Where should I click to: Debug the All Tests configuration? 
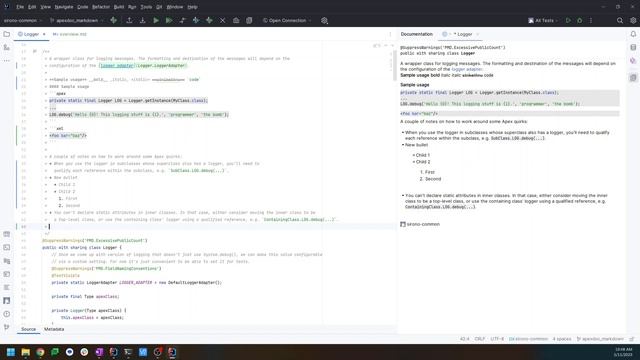tap(580, 20)
